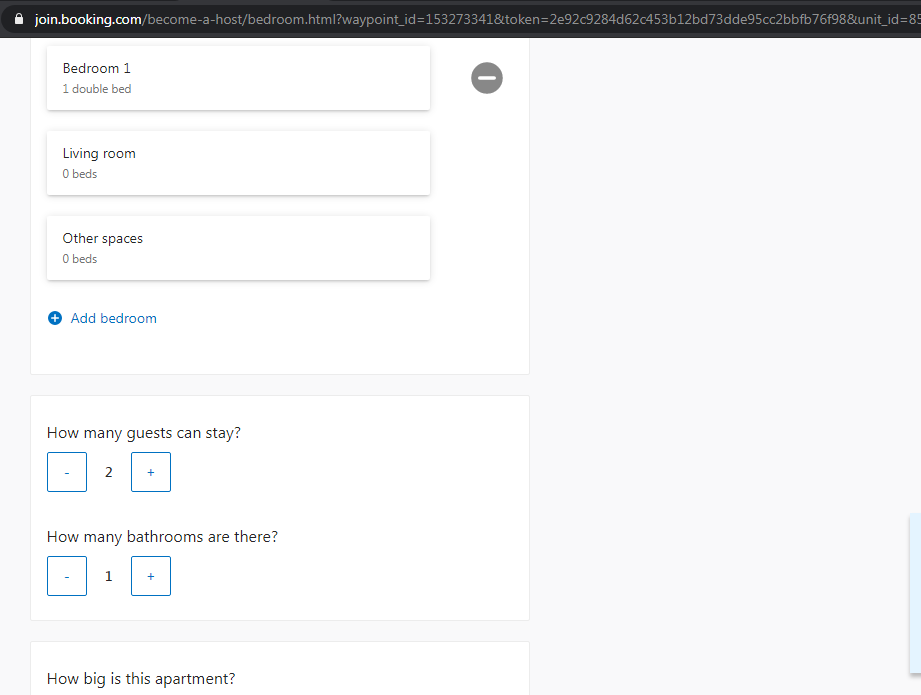Click the guest count value 2

(109, 472)
